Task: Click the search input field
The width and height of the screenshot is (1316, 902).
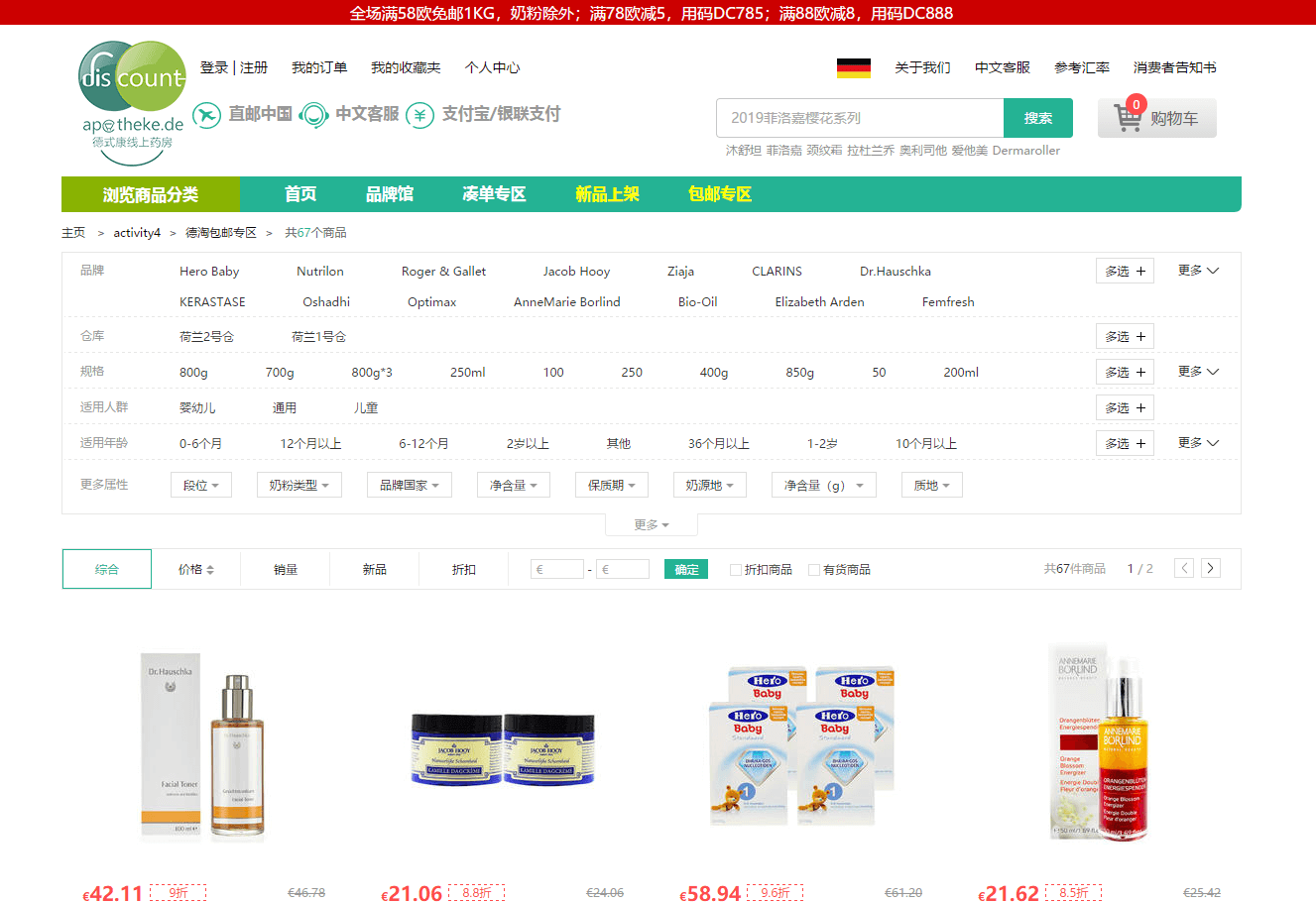Action: point(860,118)
